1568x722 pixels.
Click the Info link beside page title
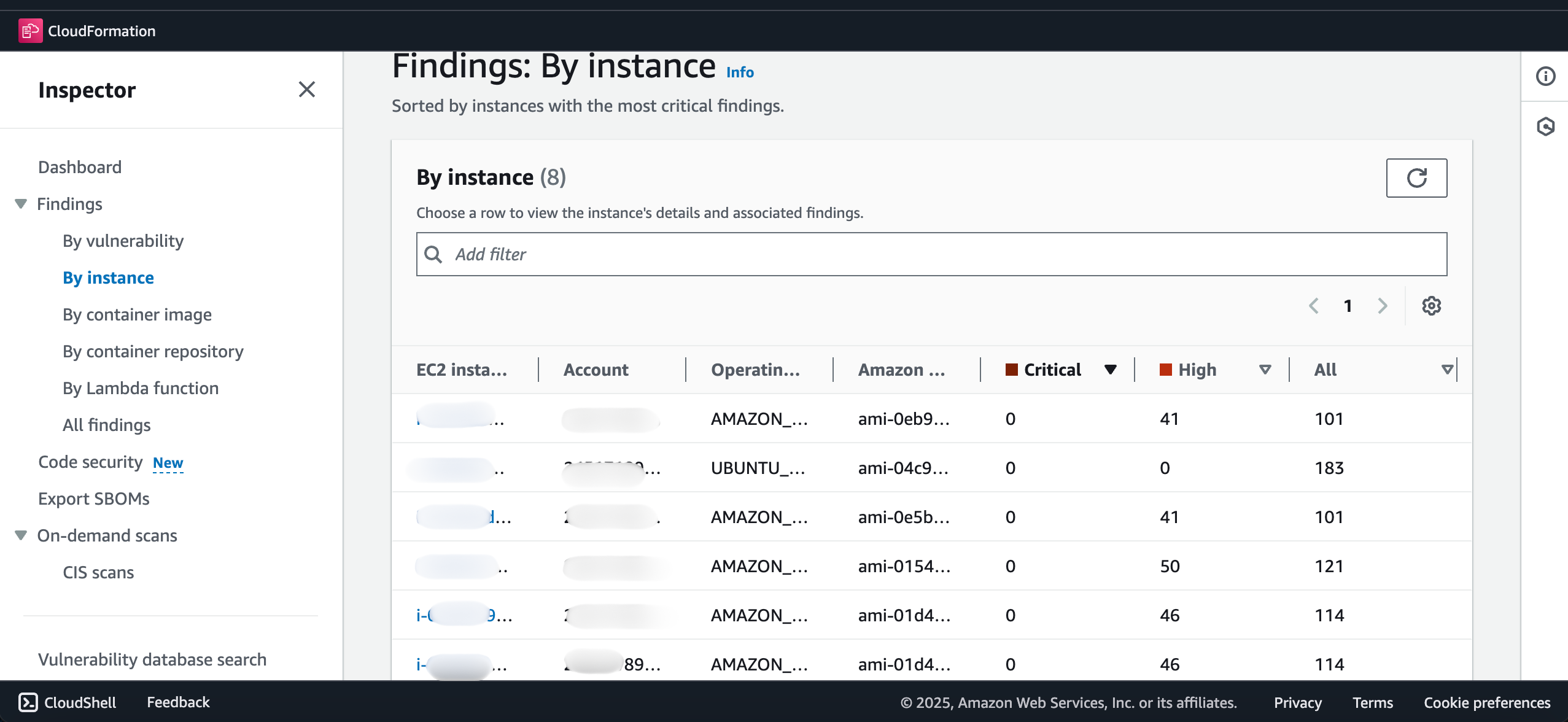740,72
